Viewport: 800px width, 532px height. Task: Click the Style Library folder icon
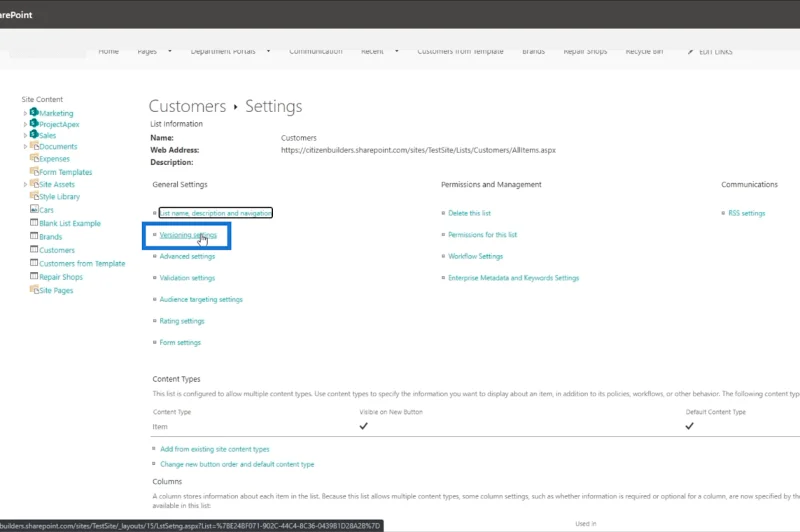[x=34, y=196]
